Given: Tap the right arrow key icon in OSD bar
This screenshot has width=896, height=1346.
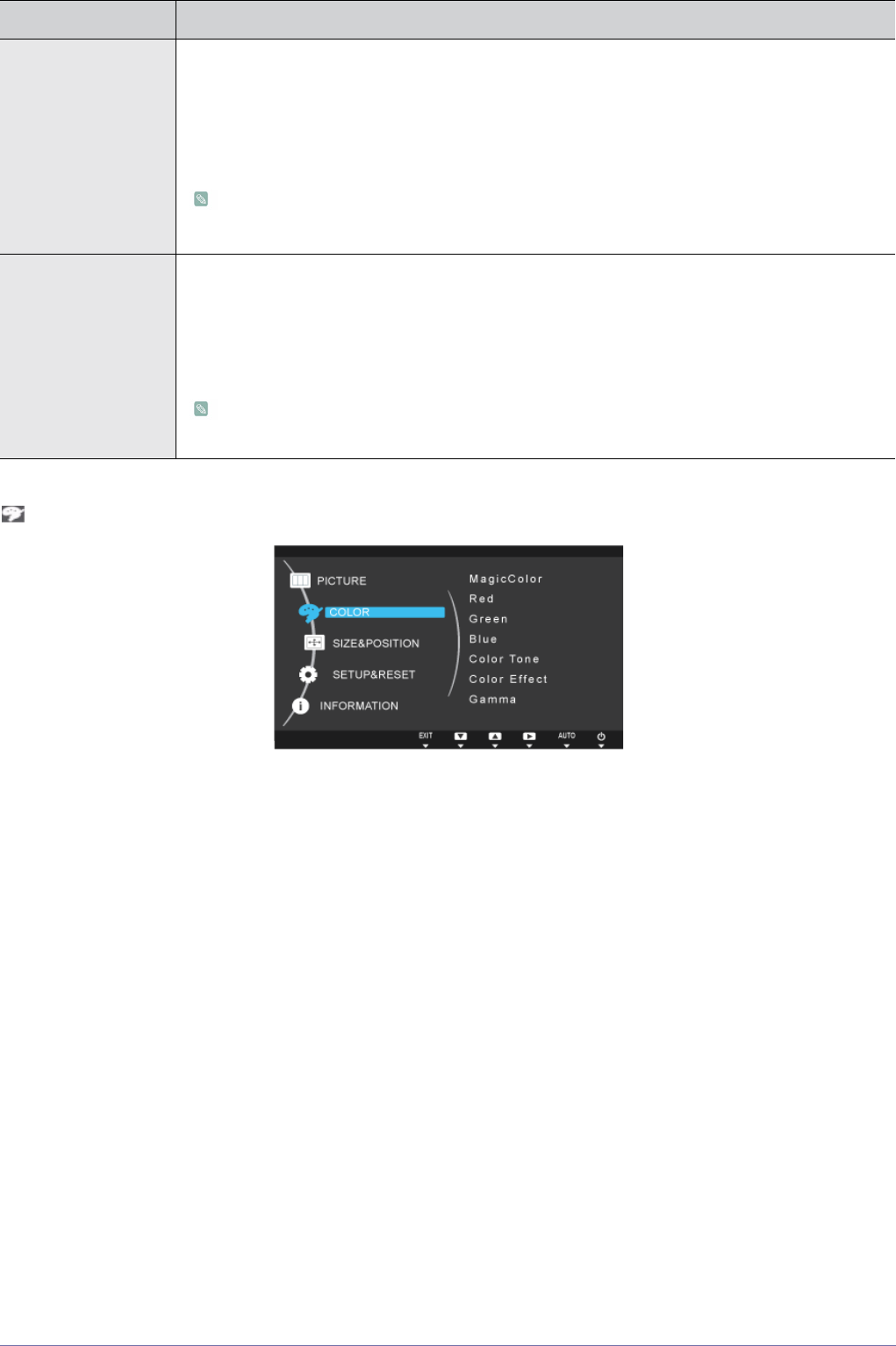Looking at the screenshot, I should point(529,737).
